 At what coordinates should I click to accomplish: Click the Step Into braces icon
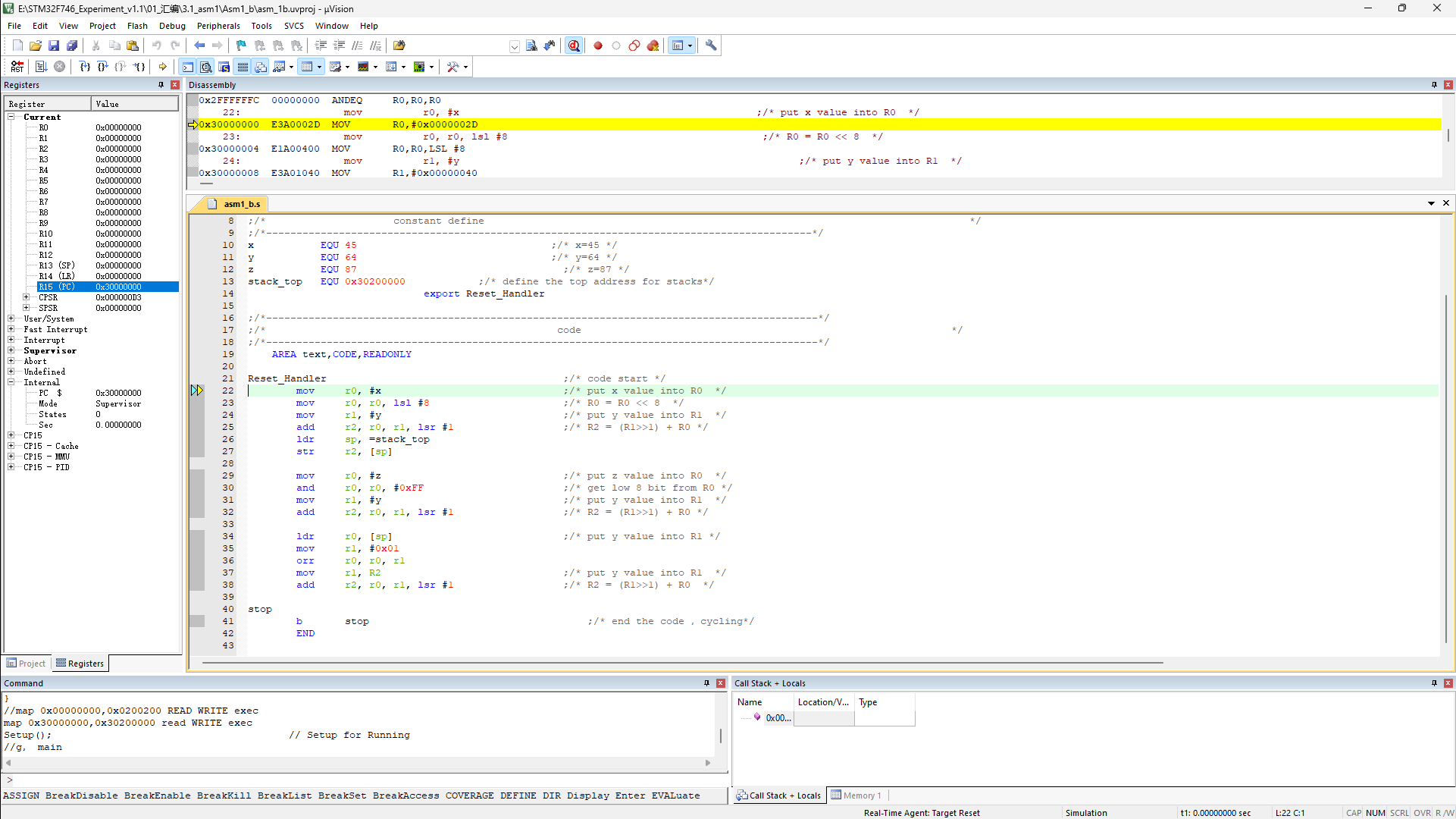(x=85, y=67)
